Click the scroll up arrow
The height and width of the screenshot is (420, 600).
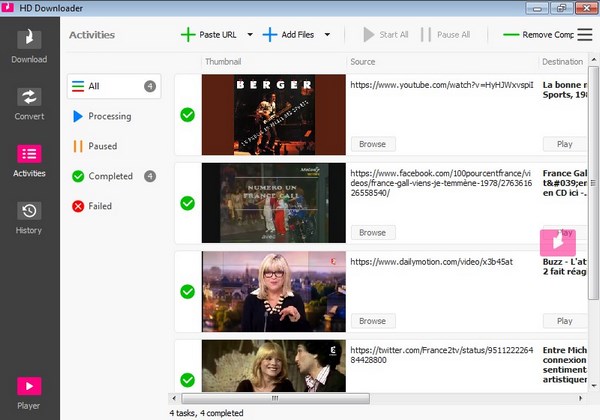point(593,60)
